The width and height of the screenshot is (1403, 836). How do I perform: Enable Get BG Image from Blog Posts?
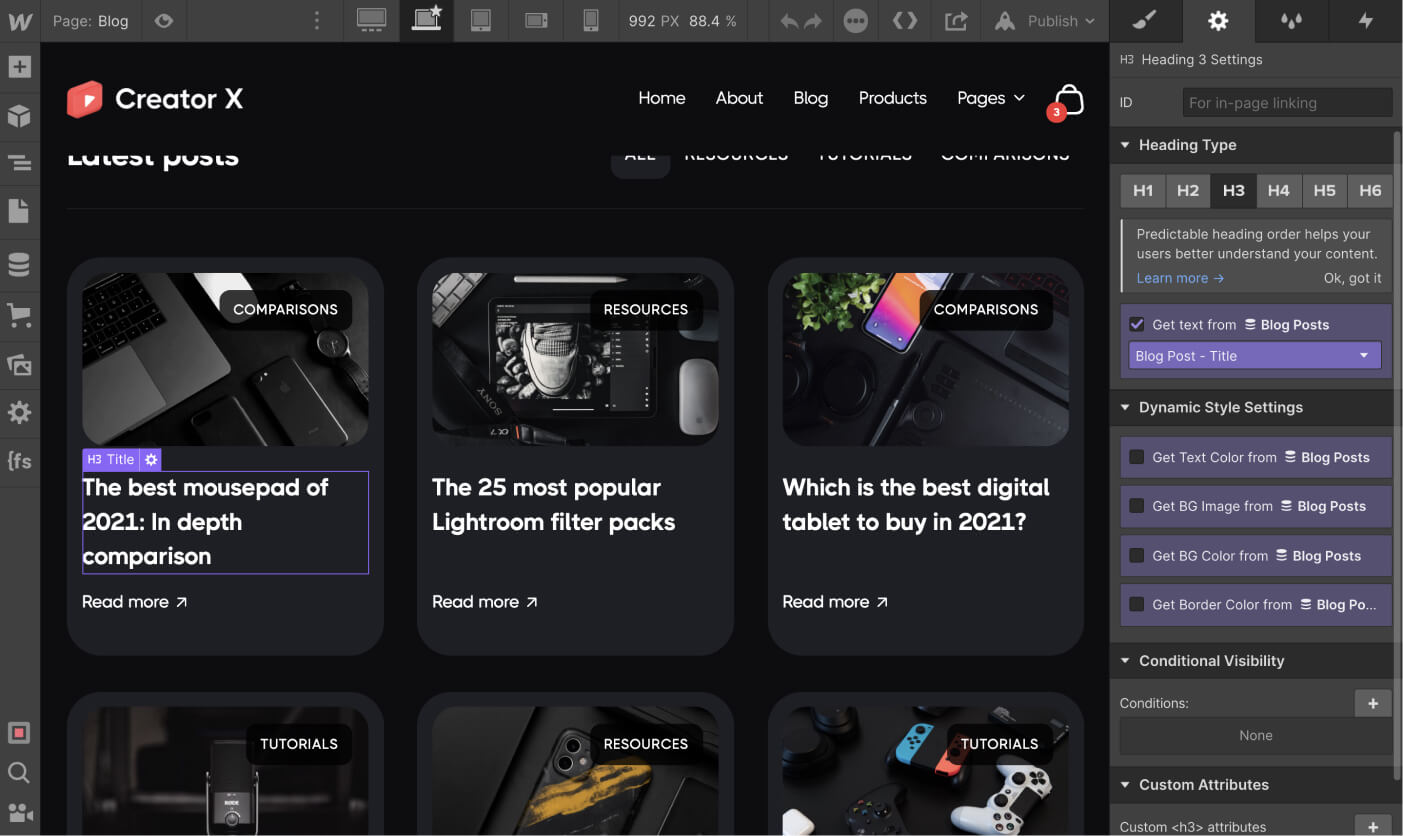1136,506
